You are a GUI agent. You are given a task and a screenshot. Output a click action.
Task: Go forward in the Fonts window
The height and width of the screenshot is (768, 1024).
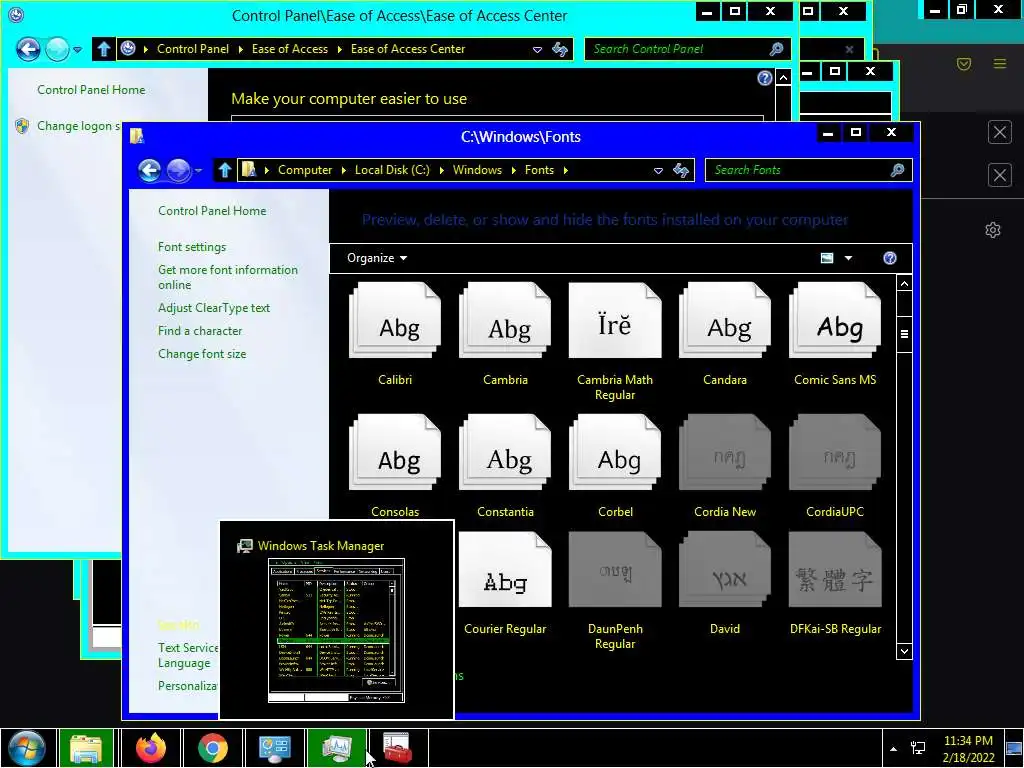coord(178,170)
